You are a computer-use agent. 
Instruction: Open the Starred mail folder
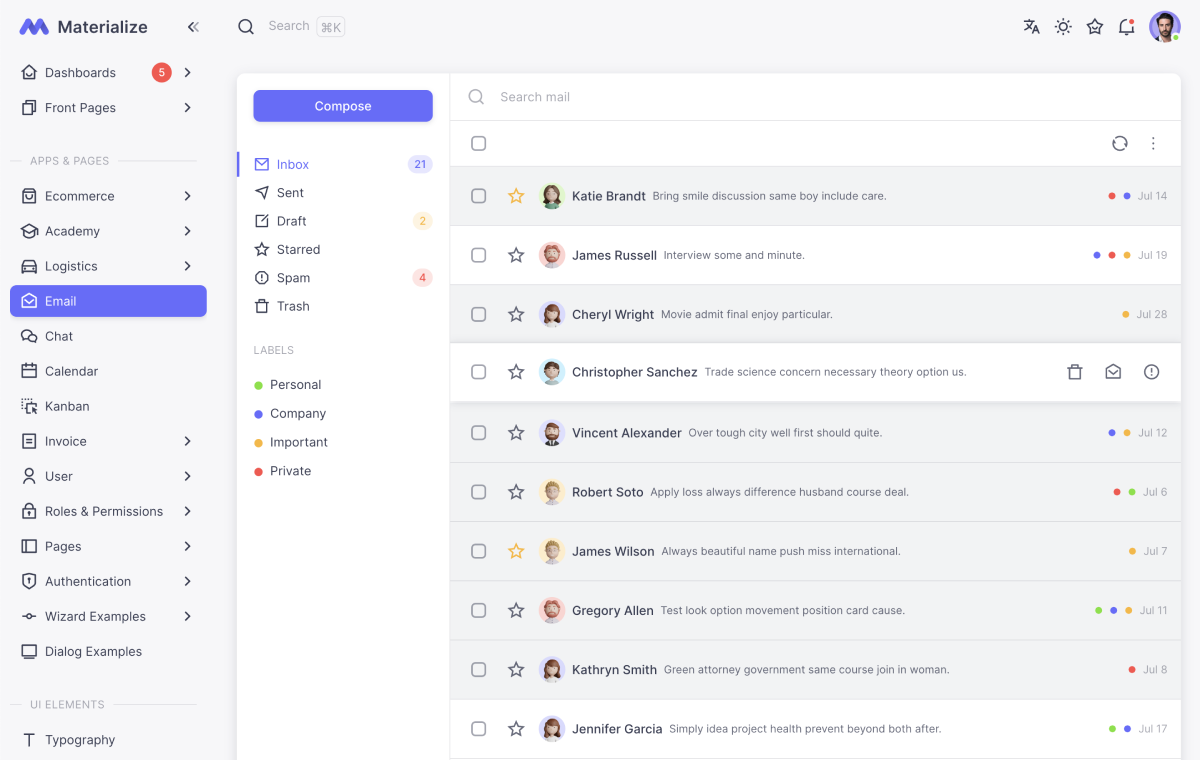(x=296, y=249)
